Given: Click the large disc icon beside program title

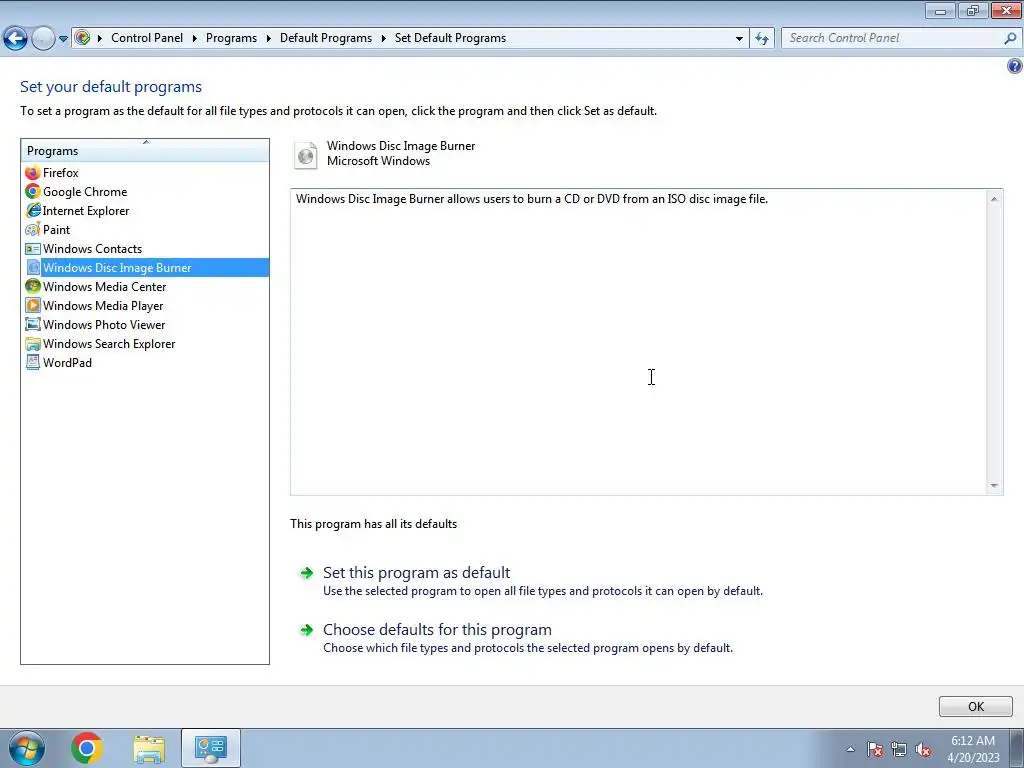Looking at the screenshot, I should coord(306,155).
